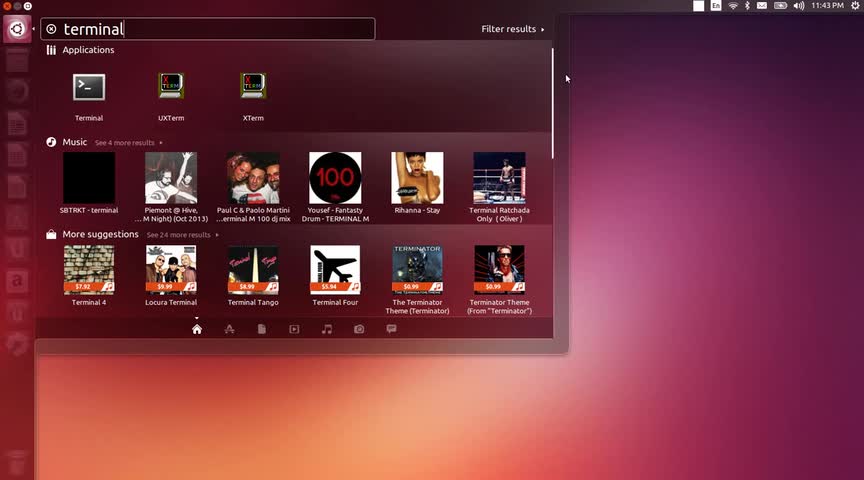
Task: Open the 11:43 PM clock menu
Action: [x=828, y=6]
